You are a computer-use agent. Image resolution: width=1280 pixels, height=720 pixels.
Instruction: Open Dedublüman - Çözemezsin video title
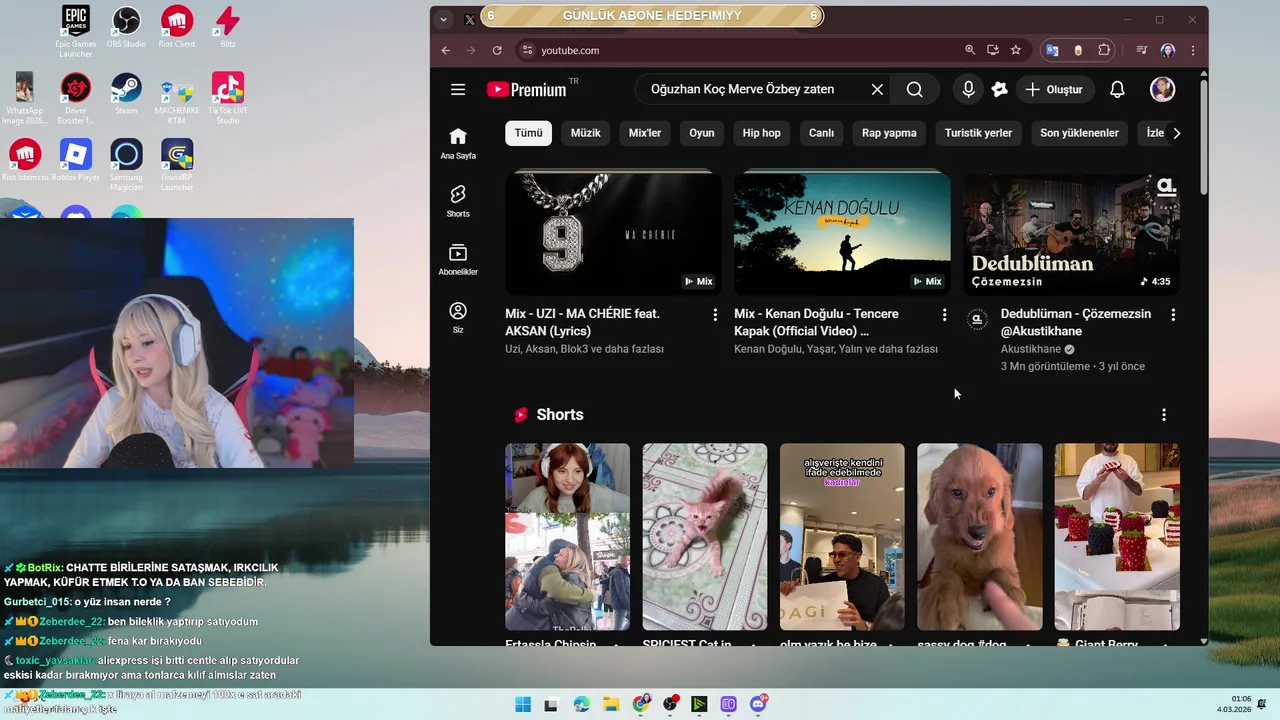(x=1076, y=322)
